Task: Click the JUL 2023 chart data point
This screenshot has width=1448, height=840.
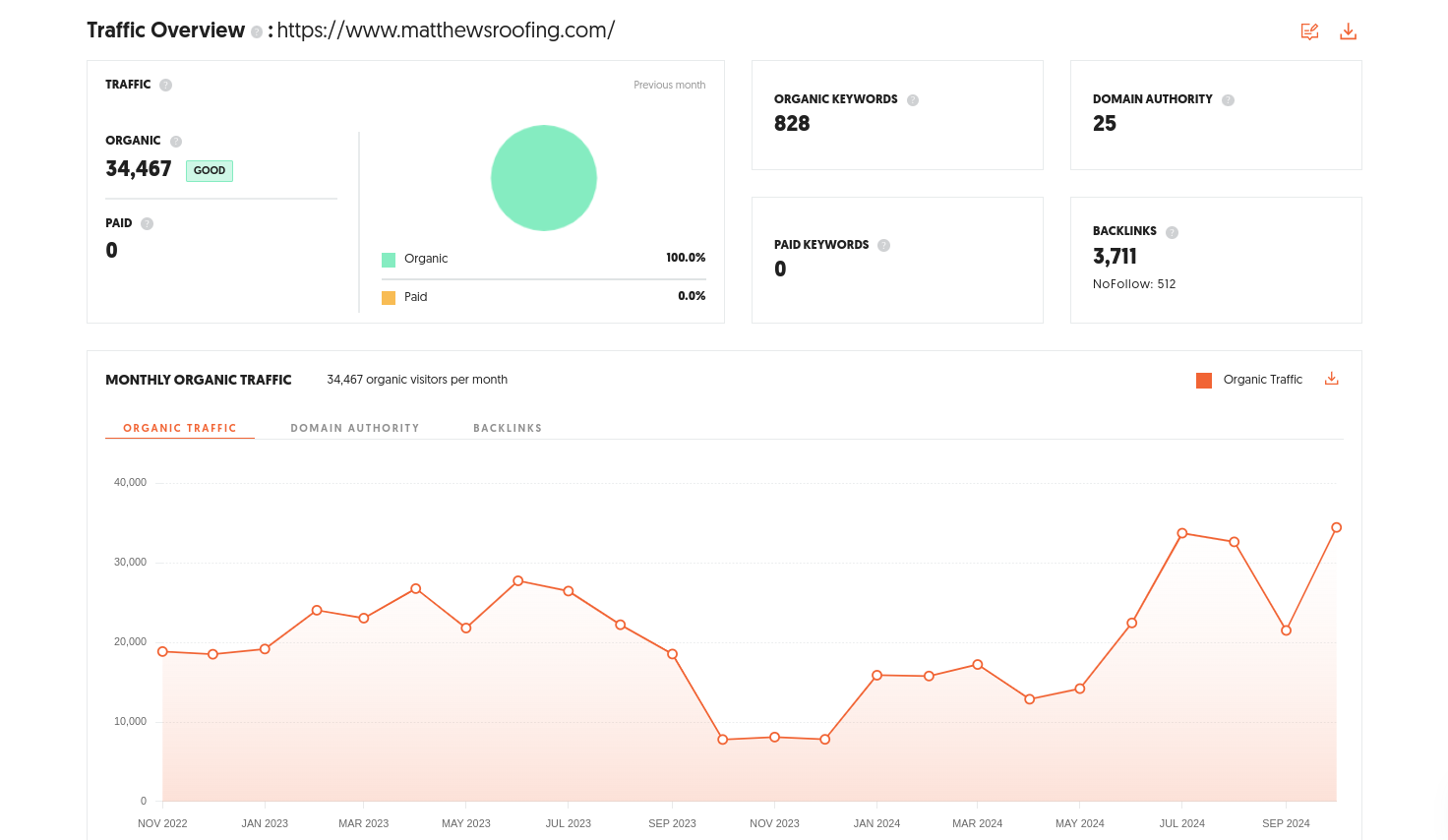Action: pyautogui.click(x=569, y=591)
